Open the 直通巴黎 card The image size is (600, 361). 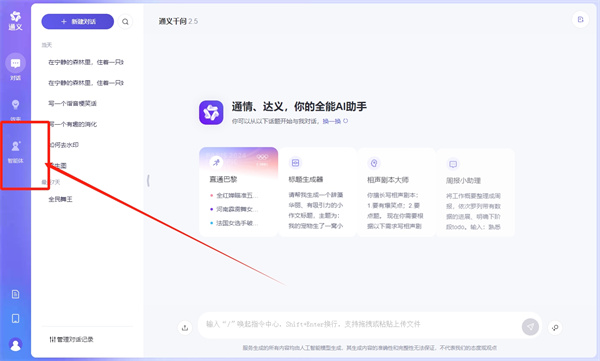(238, 191)
